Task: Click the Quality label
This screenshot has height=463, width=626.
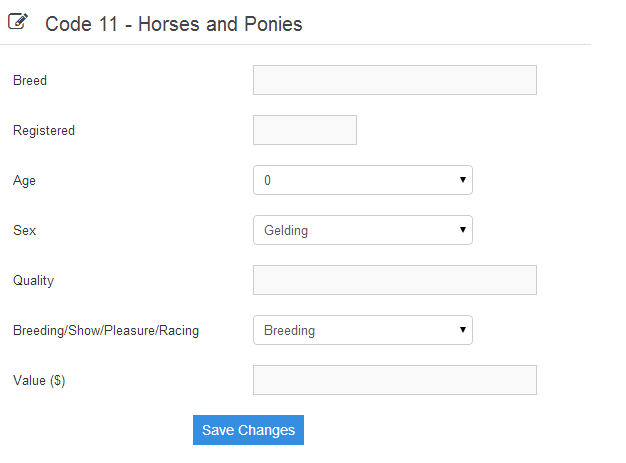Action: 34,281
